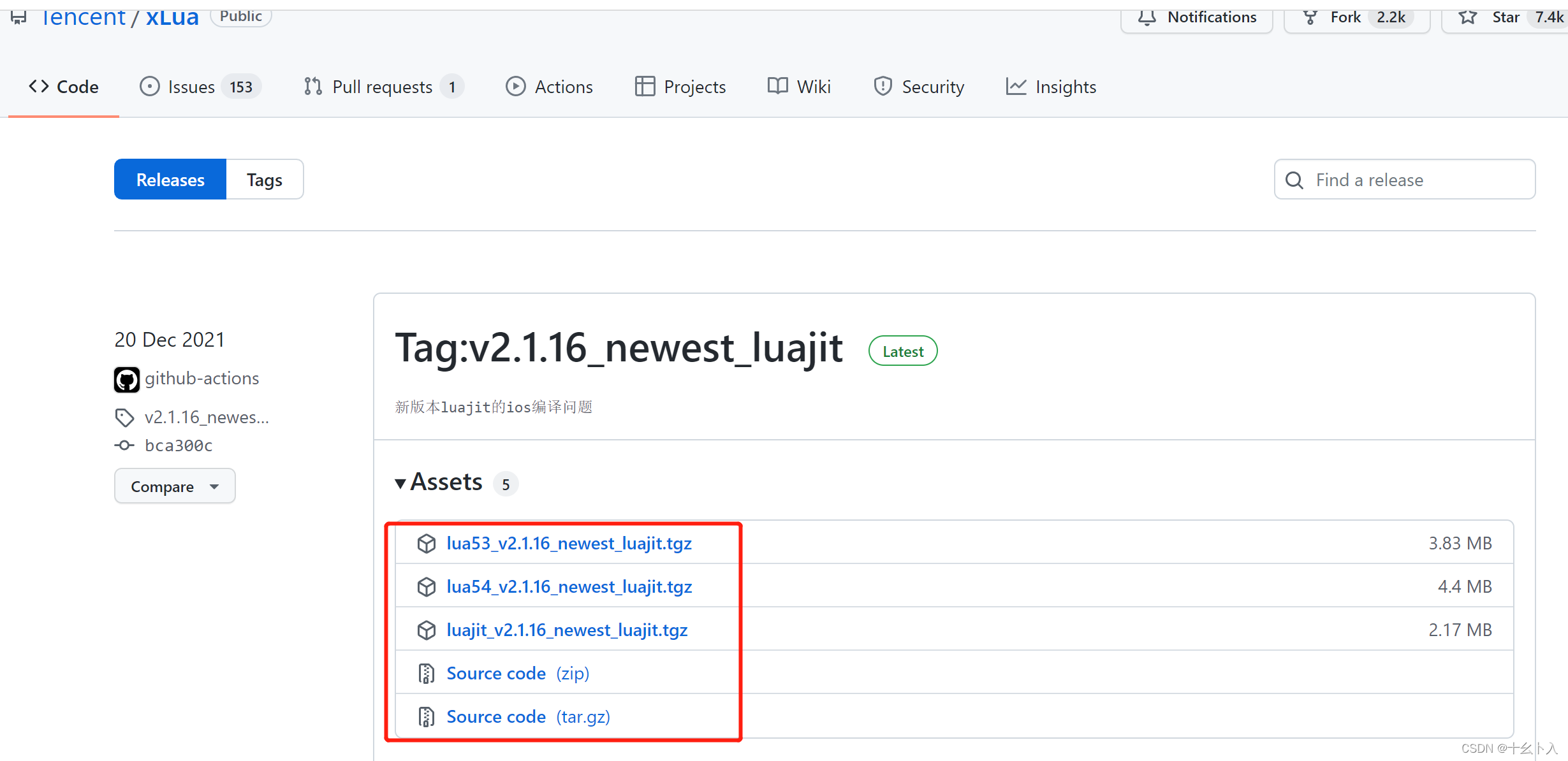Click the Find a release search input
Image resolution: width=1568 pixels, height=761 pixels.
click(1406, 180)
